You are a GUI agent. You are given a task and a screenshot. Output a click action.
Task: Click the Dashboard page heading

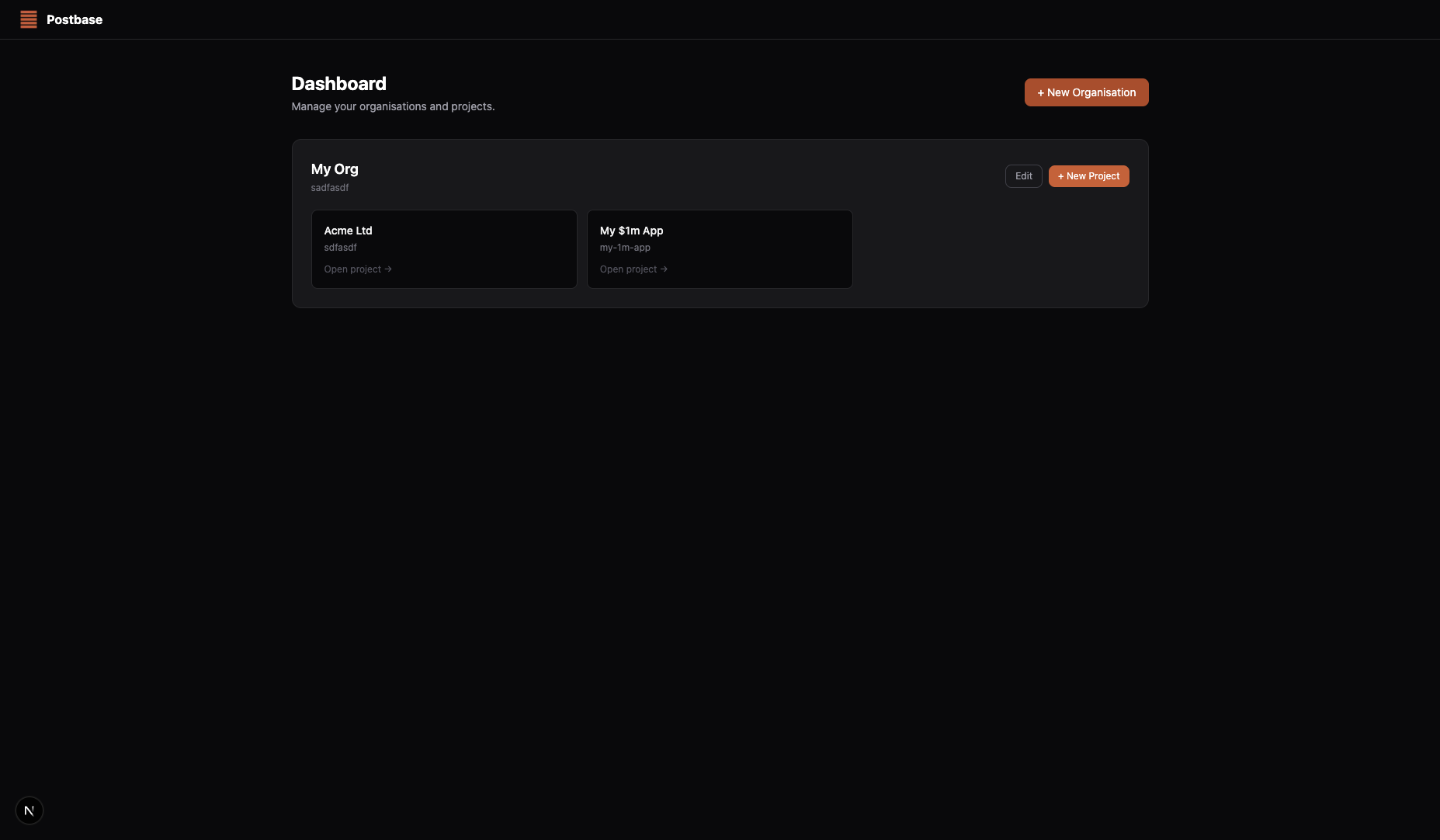(338, 83)
